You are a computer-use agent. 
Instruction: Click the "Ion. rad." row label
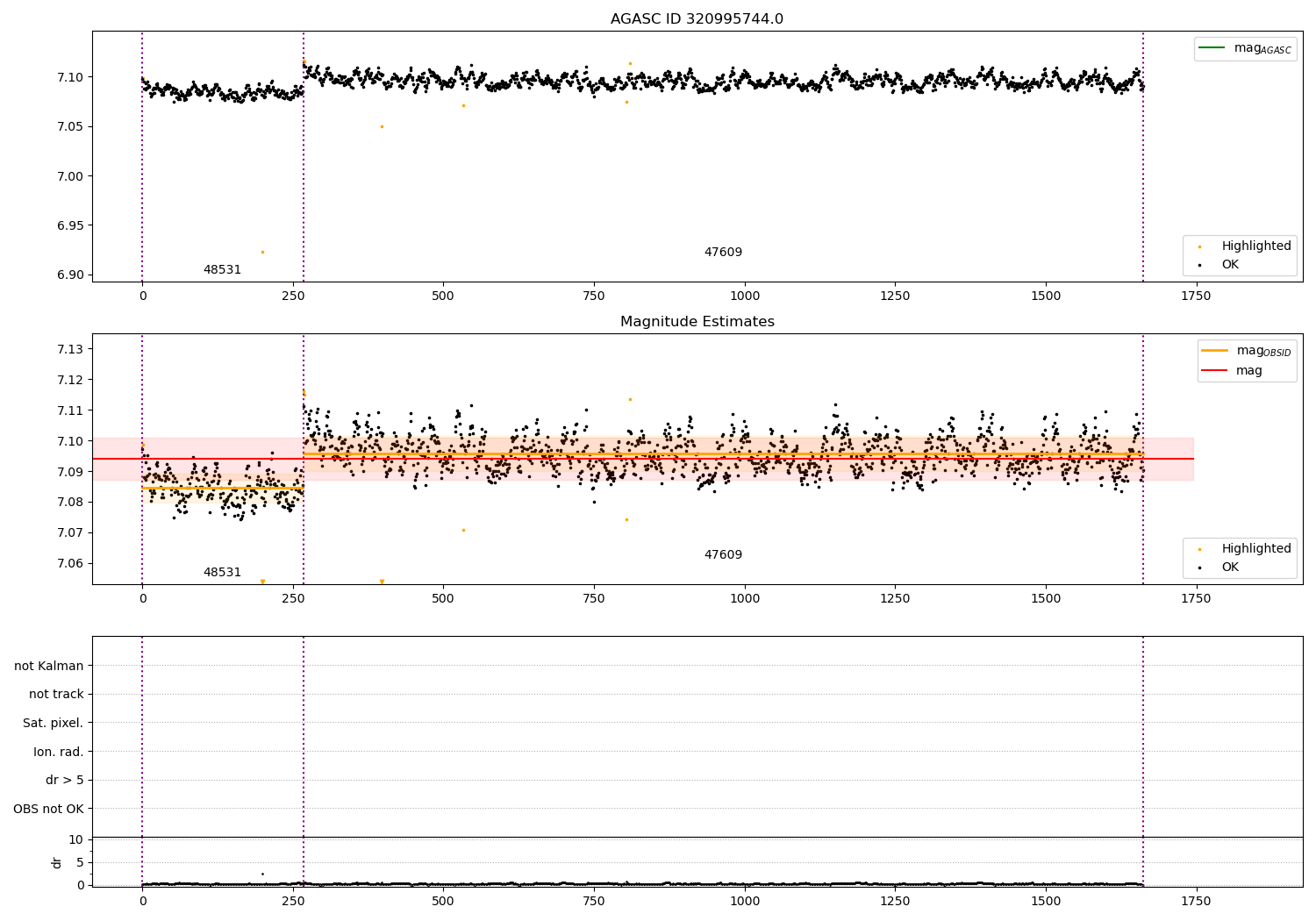click(59, 753)
